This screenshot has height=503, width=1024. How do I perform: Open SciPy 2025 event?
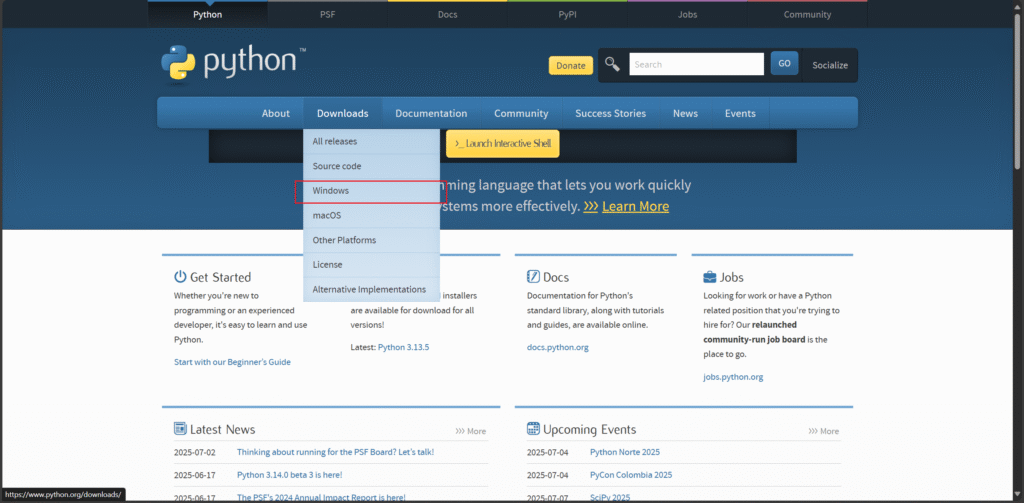(610, 498)
